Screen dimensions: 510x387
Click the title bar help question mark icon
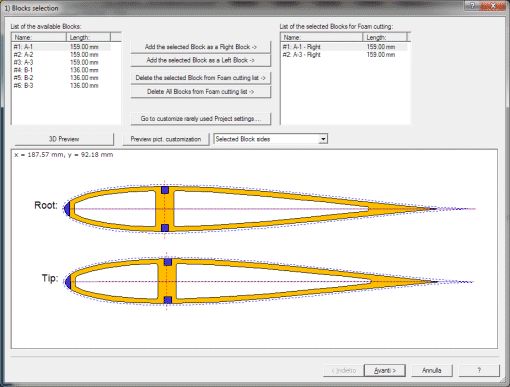pyautogui.click(x=473, y=6)
